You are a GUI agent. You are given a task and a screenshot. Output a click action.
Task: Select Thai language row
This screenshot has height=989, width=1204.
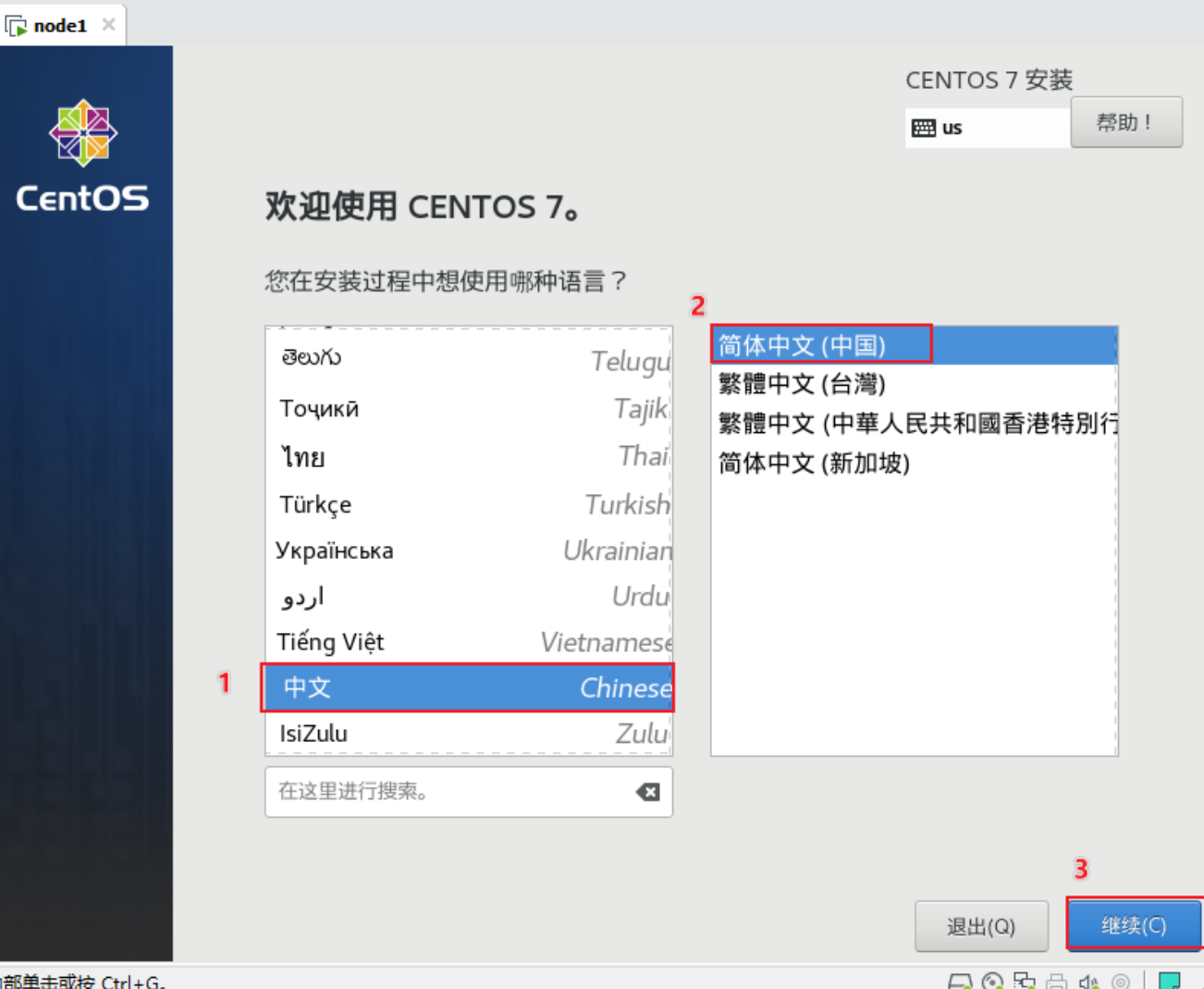469,456
